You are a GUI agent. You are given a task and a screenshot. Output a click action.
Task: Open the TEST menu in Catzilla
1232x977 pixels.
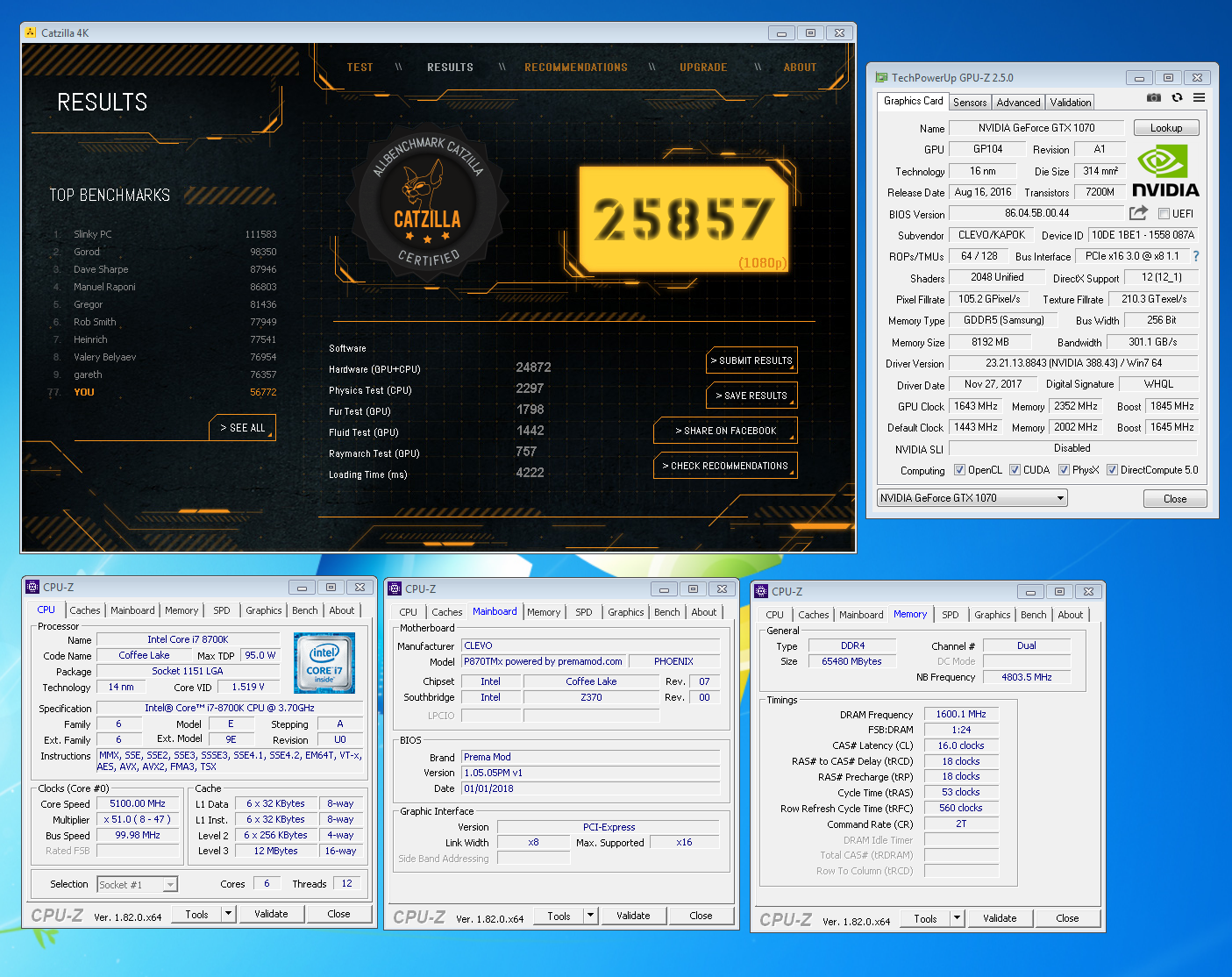coord(360,68)
